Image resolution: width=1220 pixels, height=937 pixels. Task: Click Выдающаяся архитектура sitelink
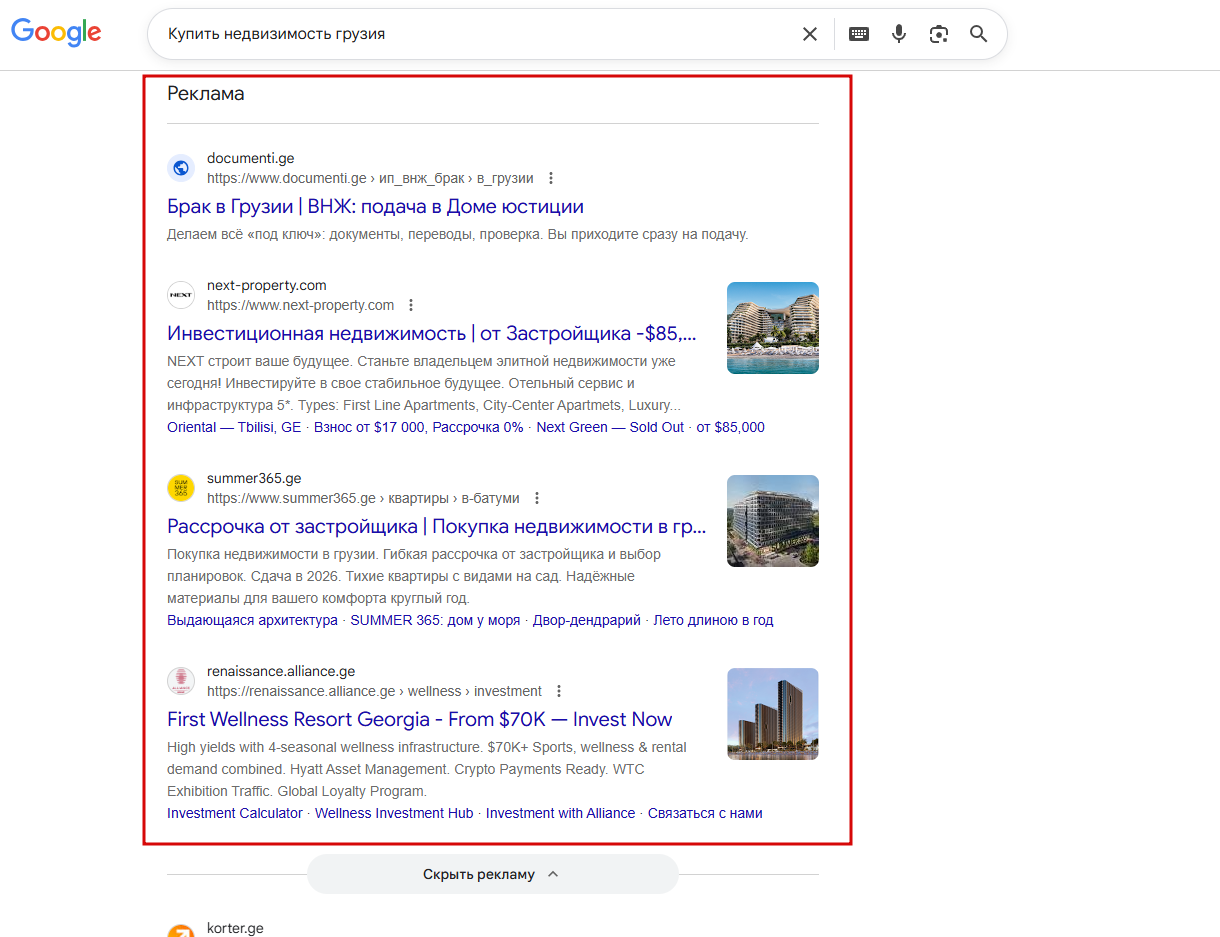click(x=252, y=620)
